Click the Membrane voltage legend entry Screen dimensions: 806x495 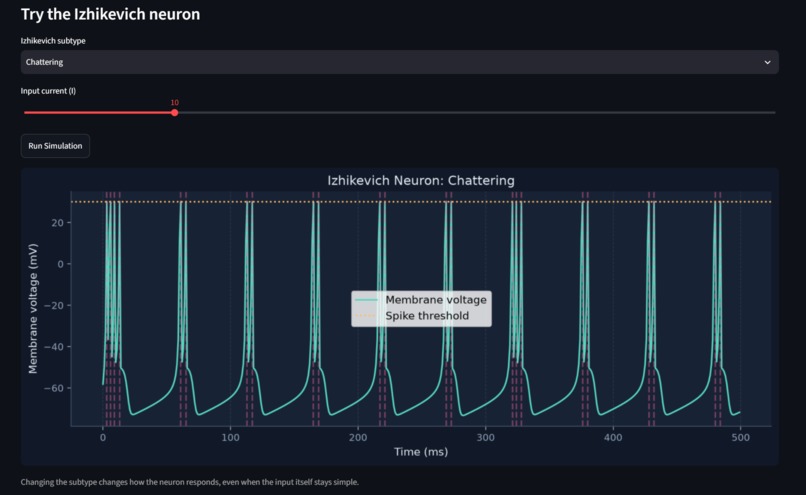pos(420,300)
